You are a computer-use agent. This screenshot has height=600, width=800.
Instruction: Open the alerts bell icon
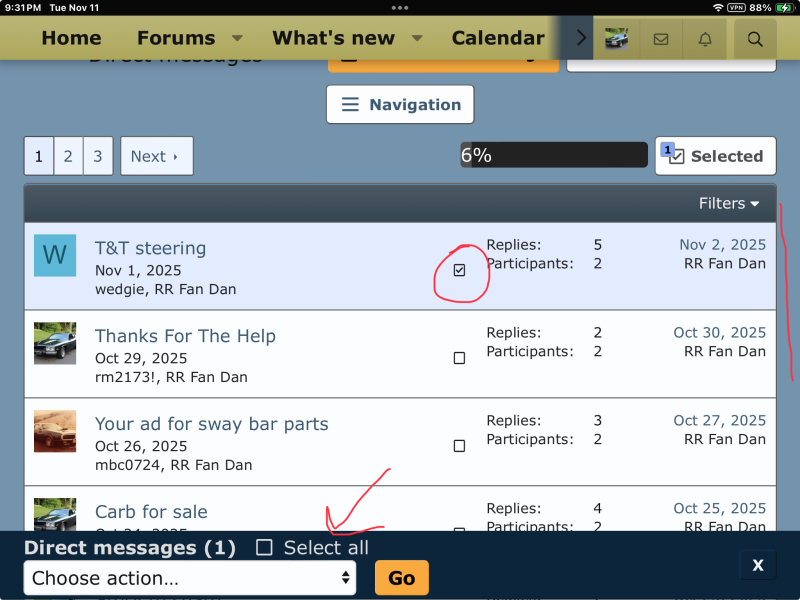coord(705,39)
